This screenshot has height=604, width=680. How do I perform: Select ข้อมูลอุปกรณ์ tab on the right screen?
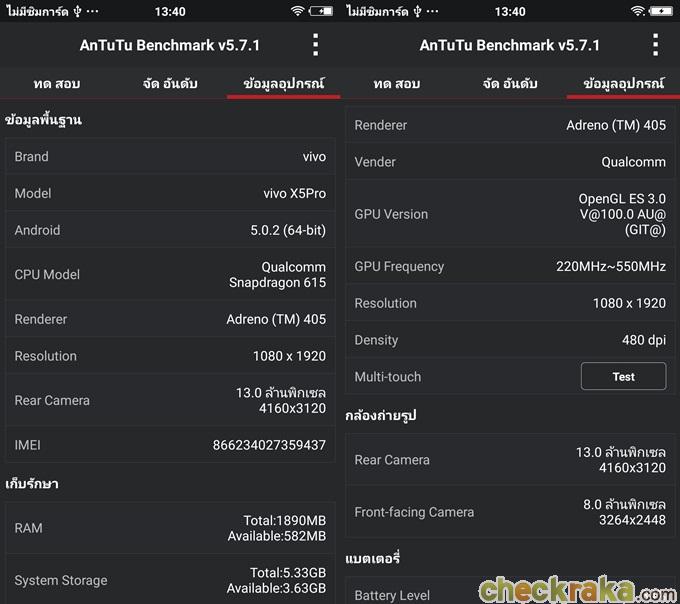click(x=623, y=84)
